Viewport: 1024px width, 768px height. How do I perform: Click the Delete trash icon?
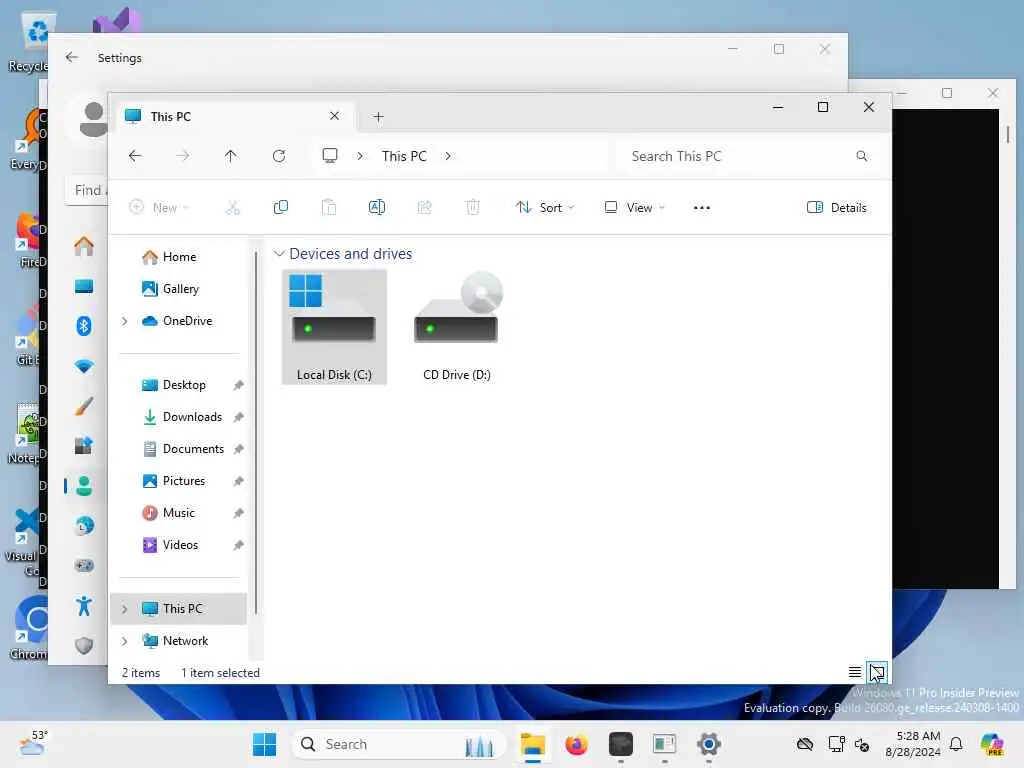click(473, 208)
